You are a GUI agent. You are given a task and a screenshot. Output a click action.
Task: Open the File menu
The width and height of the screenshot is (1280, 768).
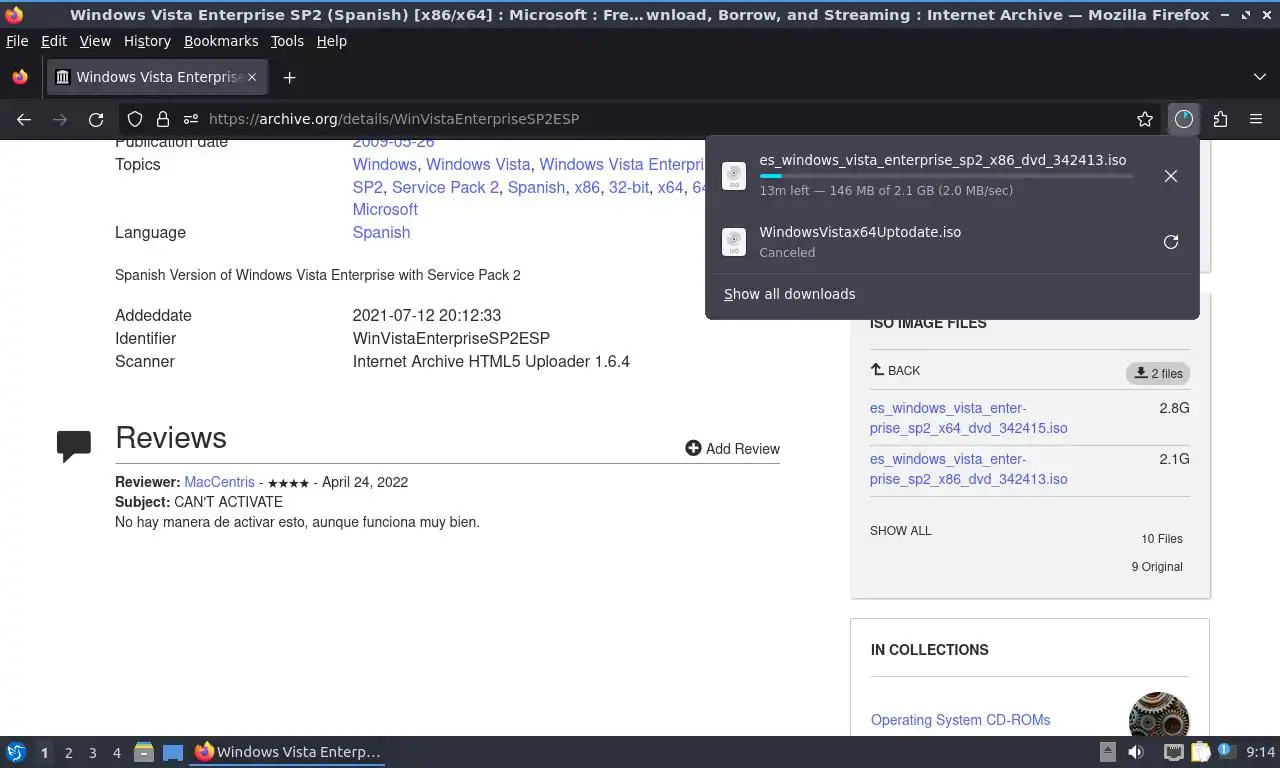(17, 41)
